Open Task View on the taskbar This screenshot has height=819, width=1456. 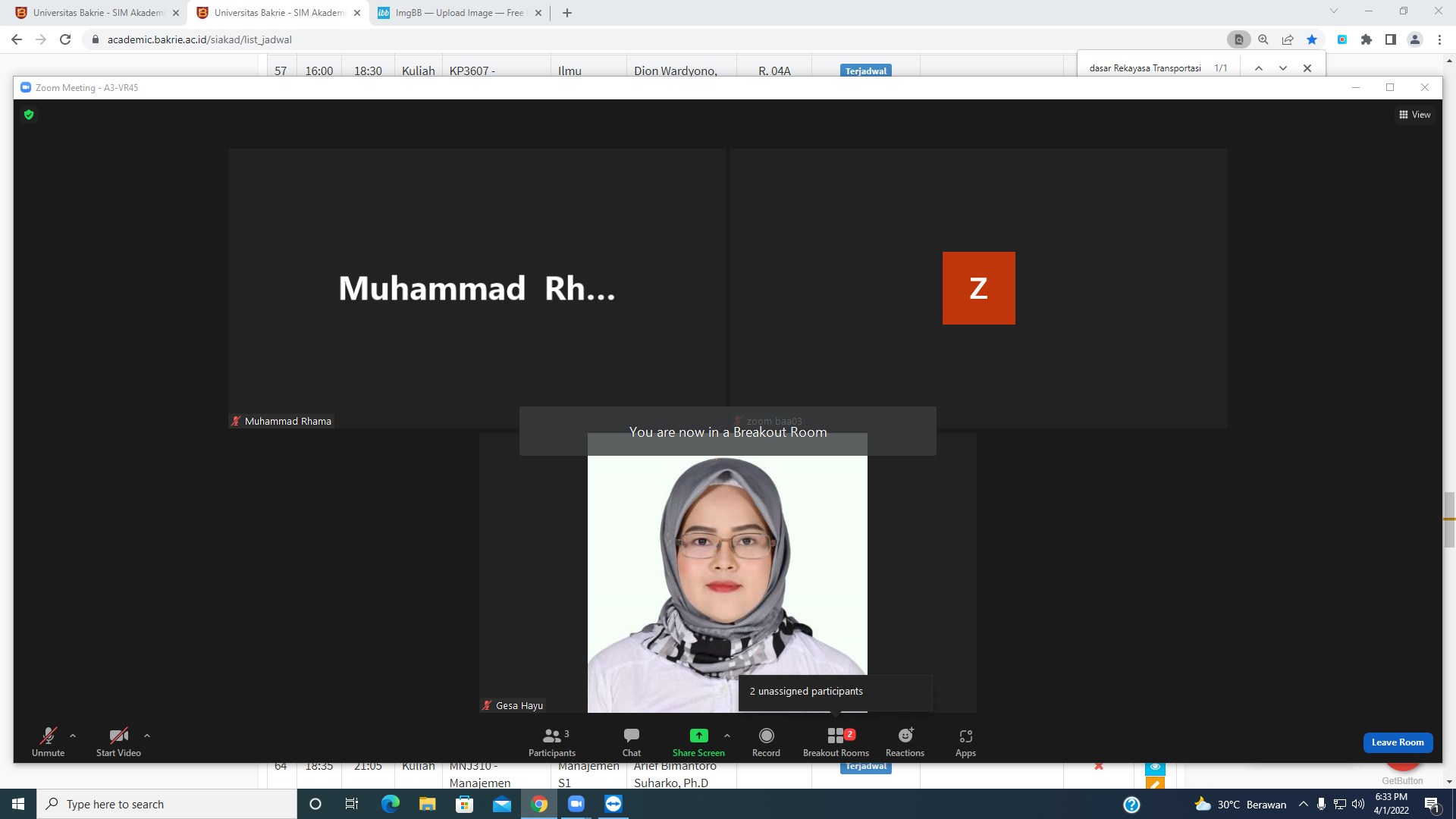pos(352,804)
